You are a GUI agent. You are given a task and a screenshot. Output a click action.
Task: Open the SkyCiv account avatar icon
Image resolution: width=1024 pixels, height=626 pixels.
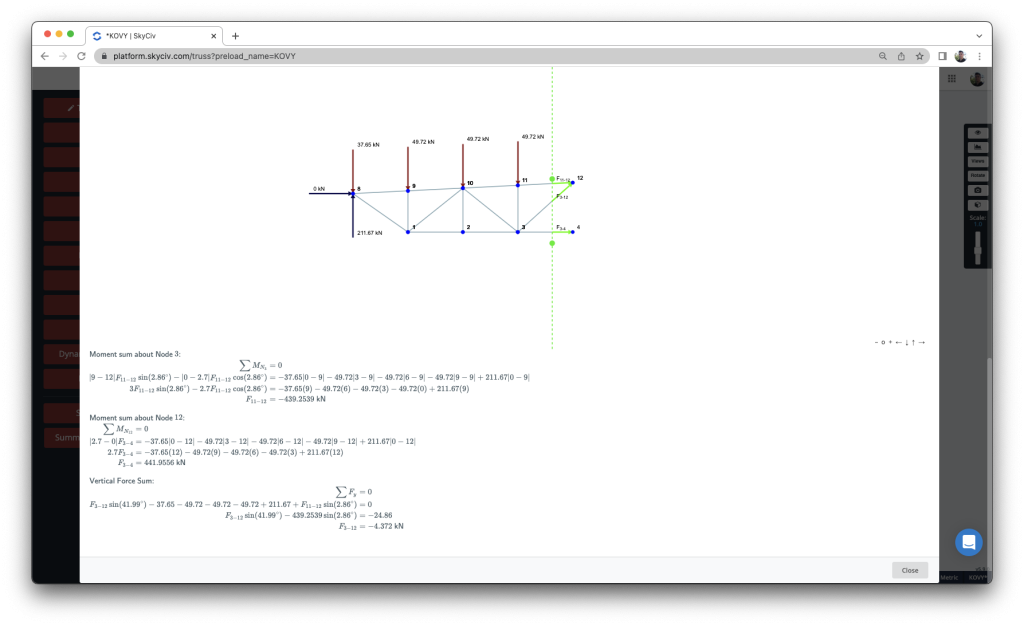(976, 78)
